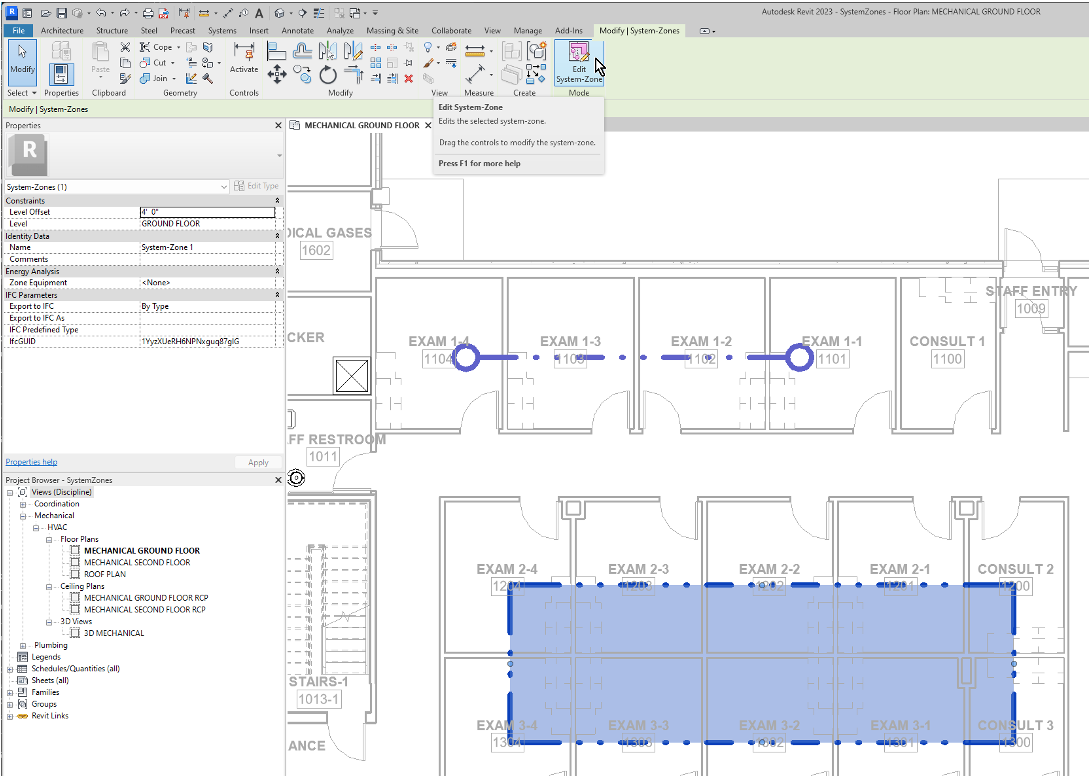Expand the Families node
The width and height of the screenshot is (1090, 779).
point(9,692)
